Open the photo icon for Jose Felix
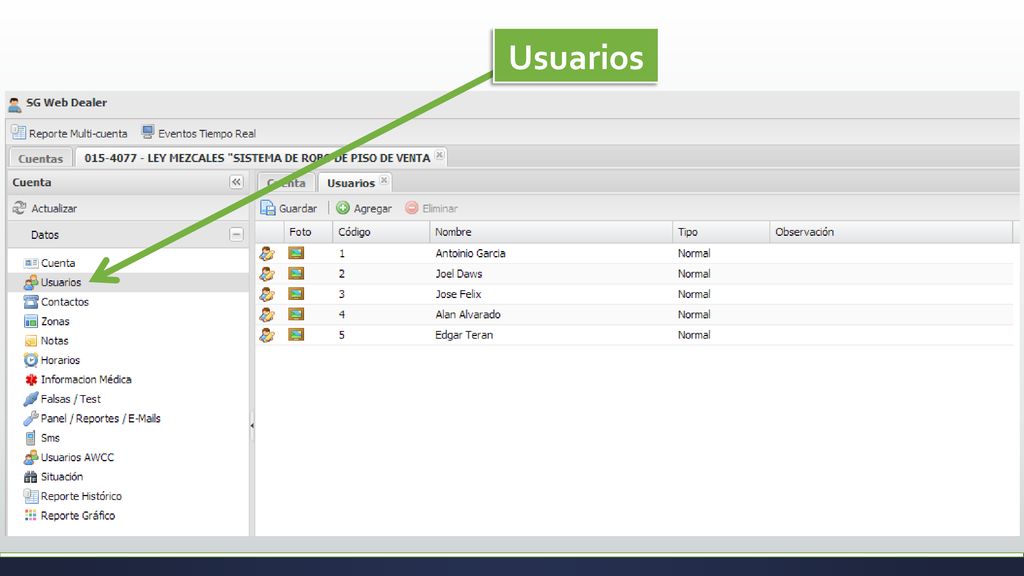Viewport: 1024px width, 576px height. click(x=296, y=294)
